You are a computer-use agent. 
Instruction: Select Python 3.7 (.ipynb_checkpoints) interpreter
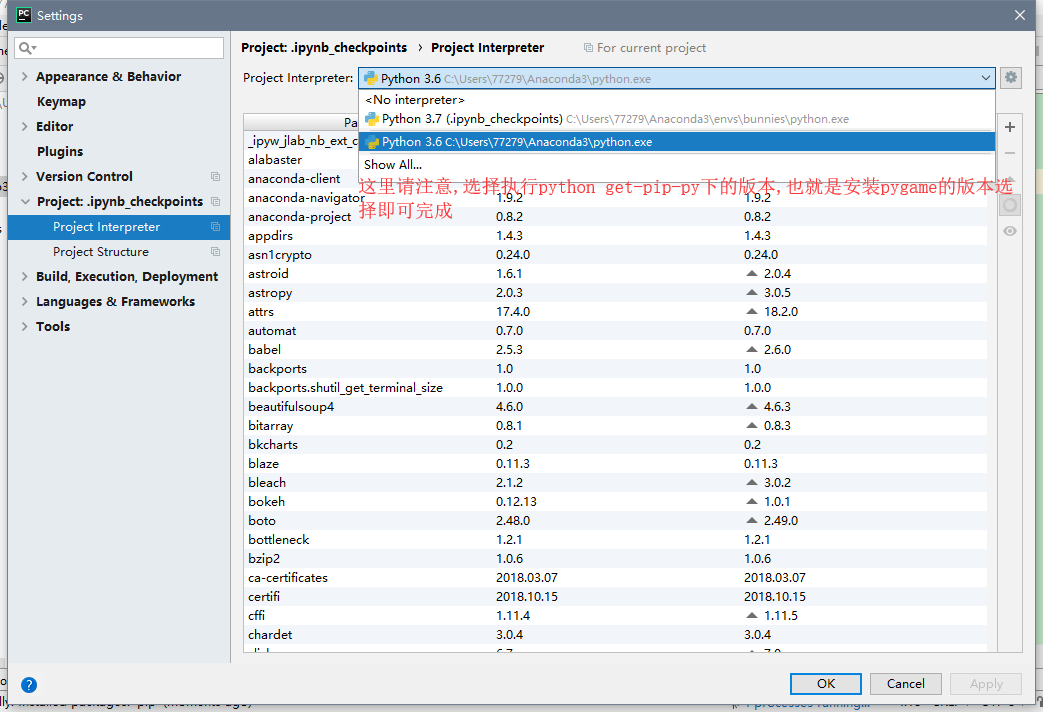pos(676,119)
